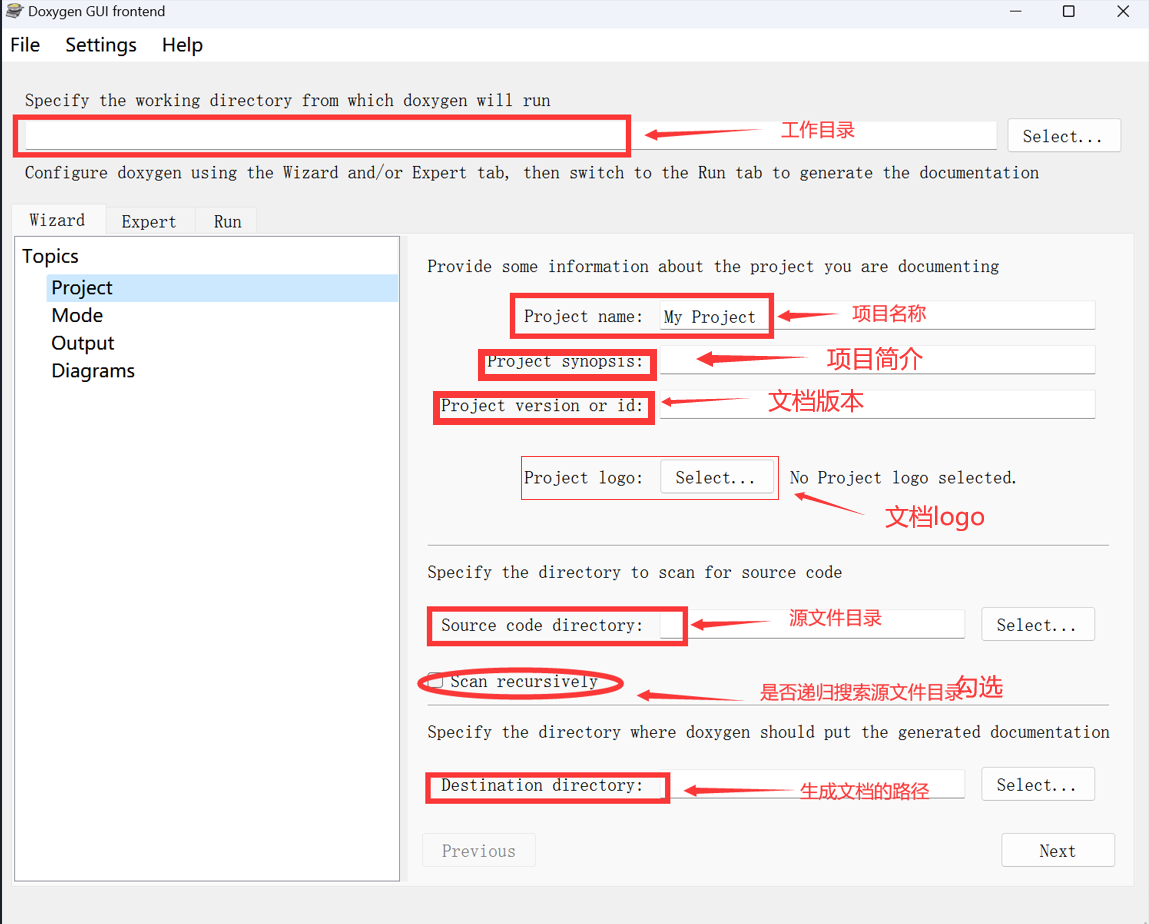Click Select for the Destination directory
Viewport: 1149px width, 924px height.
1037,784
